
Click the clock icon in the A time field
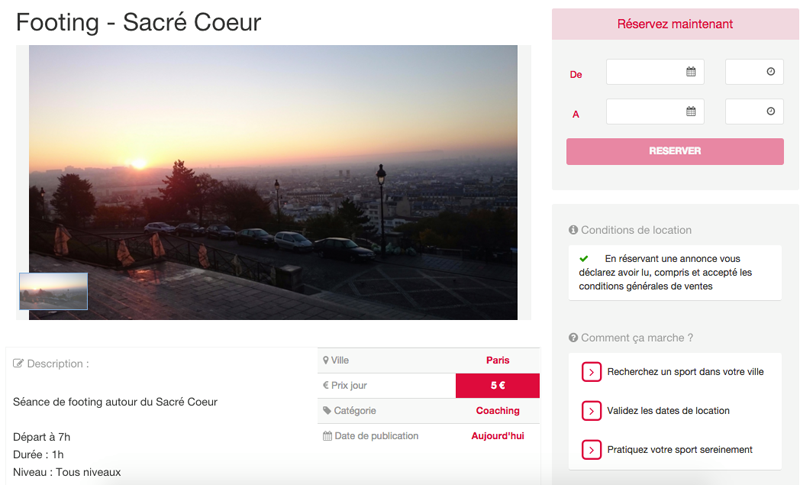pyautogui.click(x=771, y=111)
